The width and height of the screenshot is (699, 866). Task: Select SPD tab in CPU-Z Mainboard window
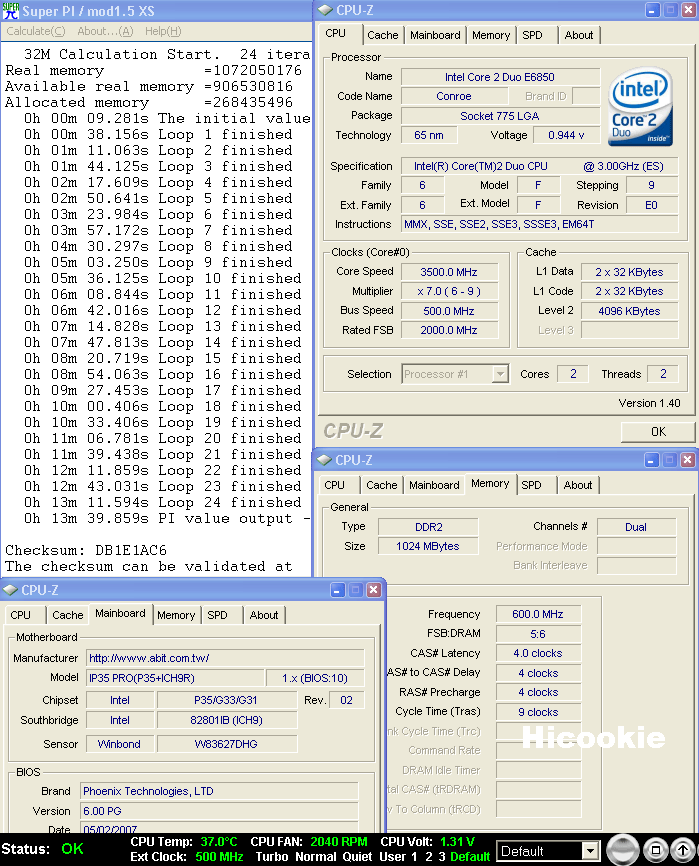(218, 615)
